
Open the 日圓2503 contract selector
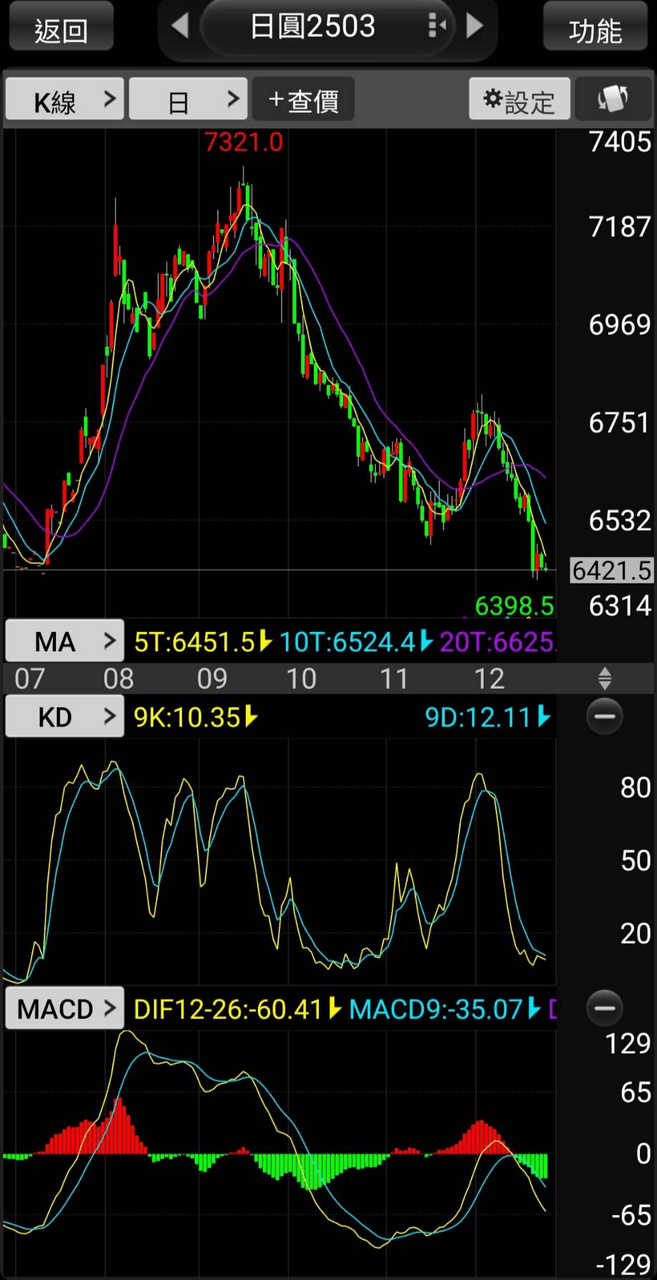point(313,26)
